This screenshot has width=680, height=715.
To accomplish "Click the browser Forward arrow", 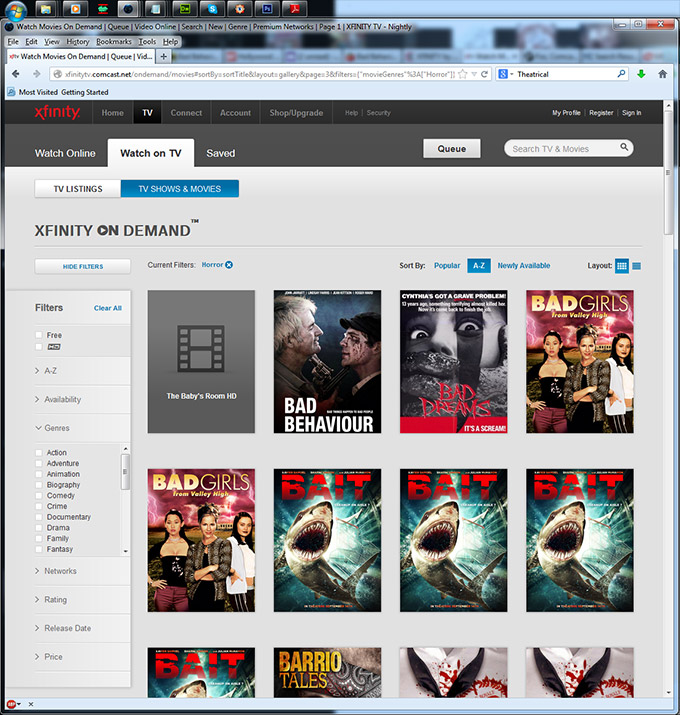I will pyautogui.click(x=36, y=74).
